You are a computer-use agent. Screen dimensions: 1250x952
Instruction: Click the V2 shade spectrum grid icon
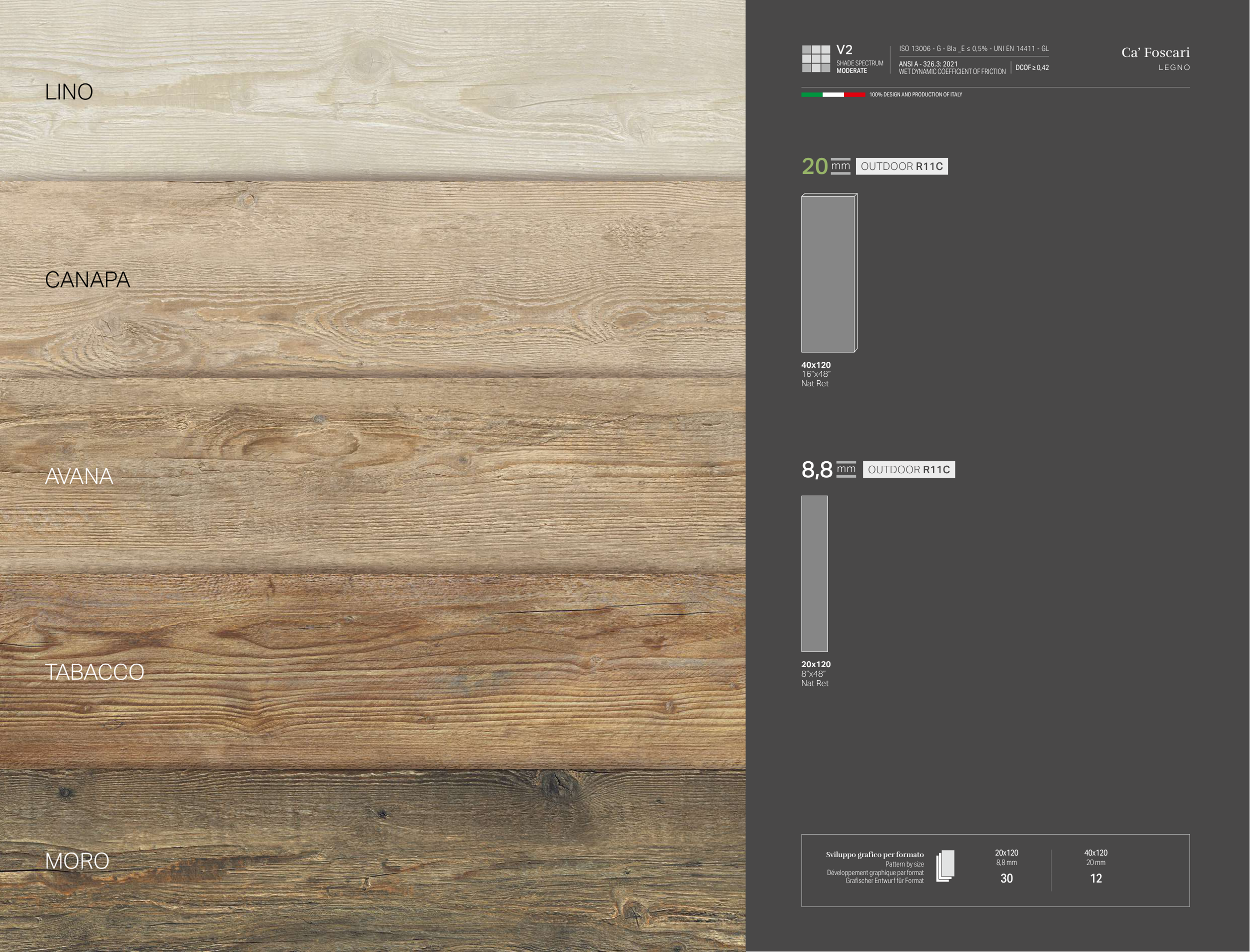[816, 59]
